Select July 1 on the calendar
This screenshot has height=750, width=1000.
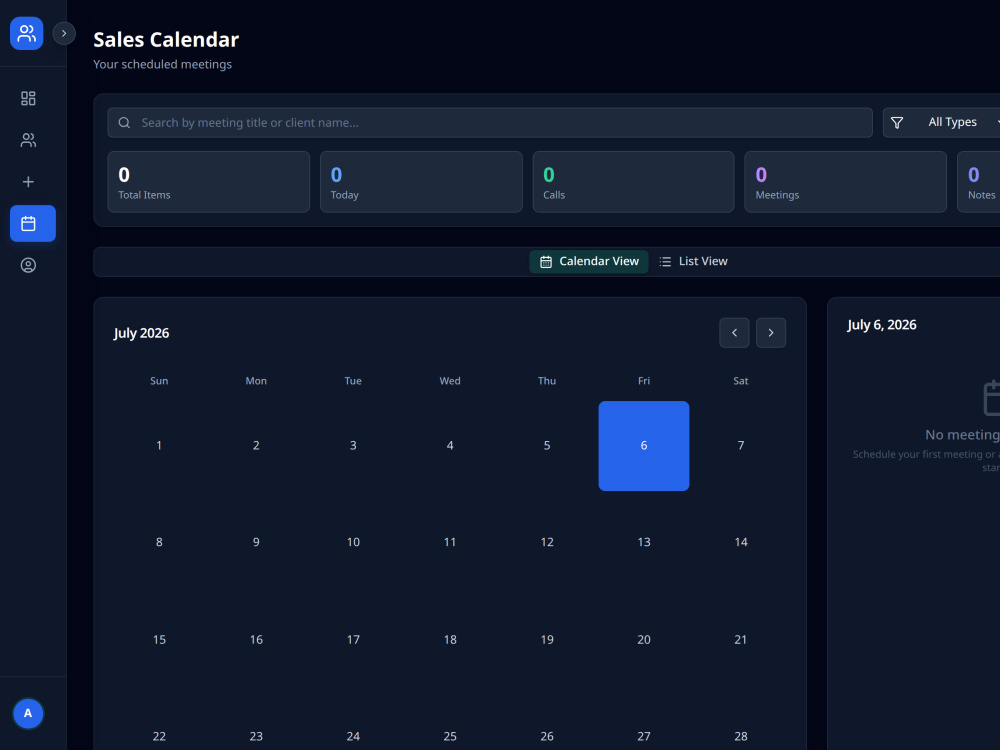(x=159, y=446)
